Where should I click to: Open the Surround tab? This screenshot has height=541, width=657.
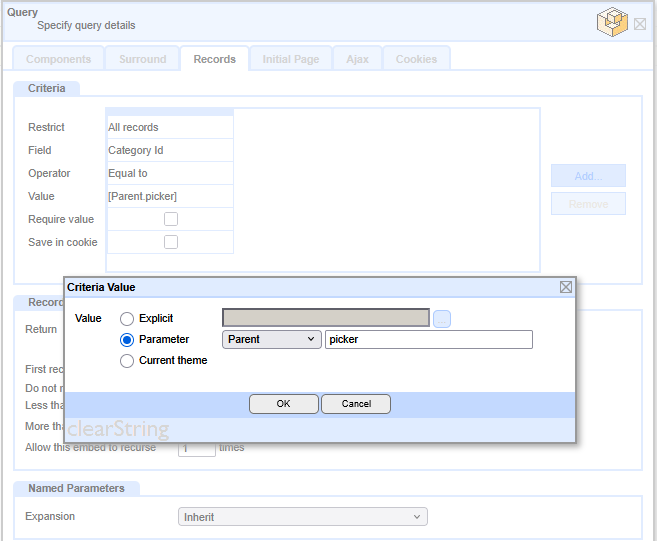(143, 59)
